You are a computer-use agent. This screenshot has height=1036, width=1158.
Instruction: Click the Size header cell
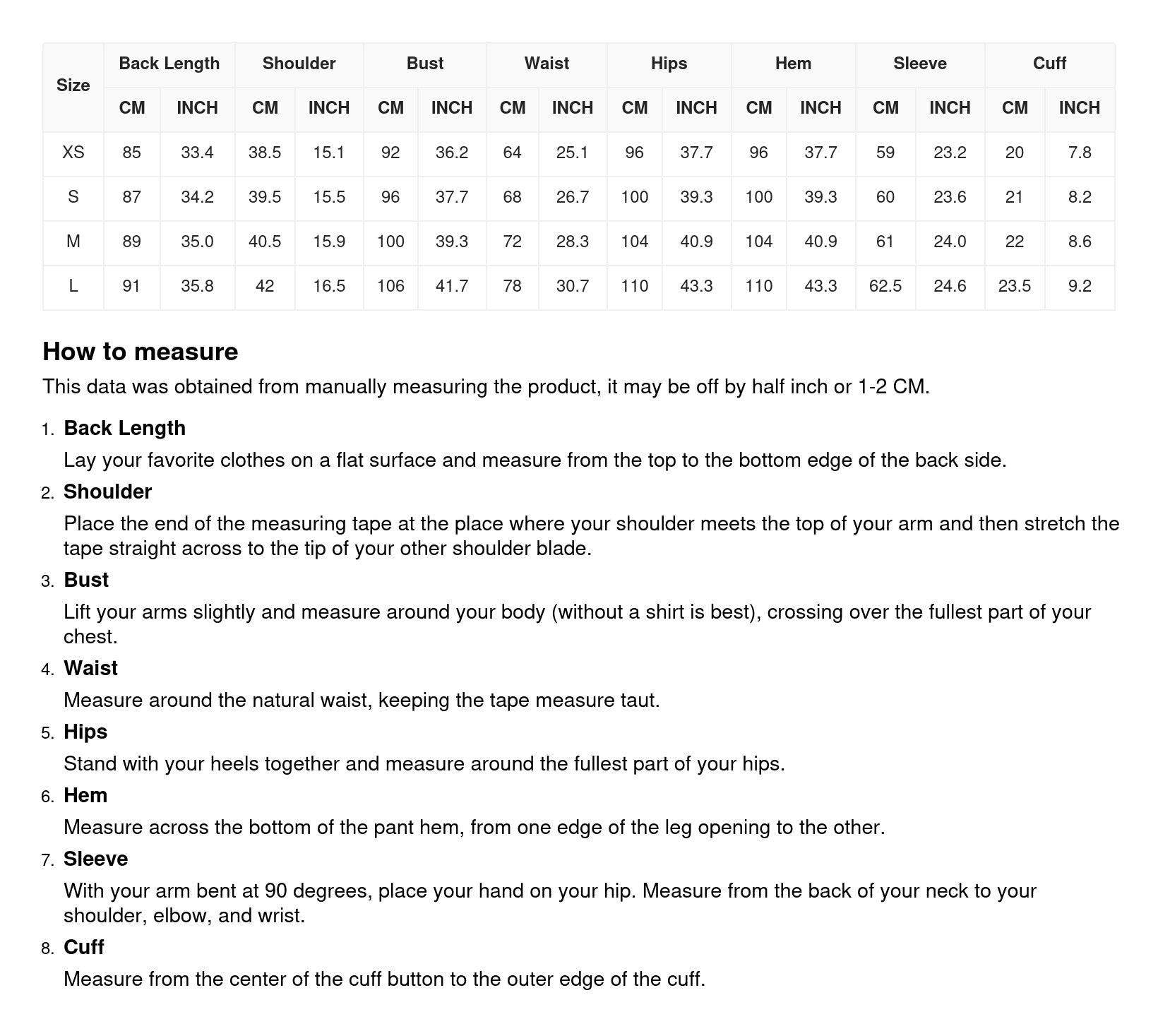point(73,85)
